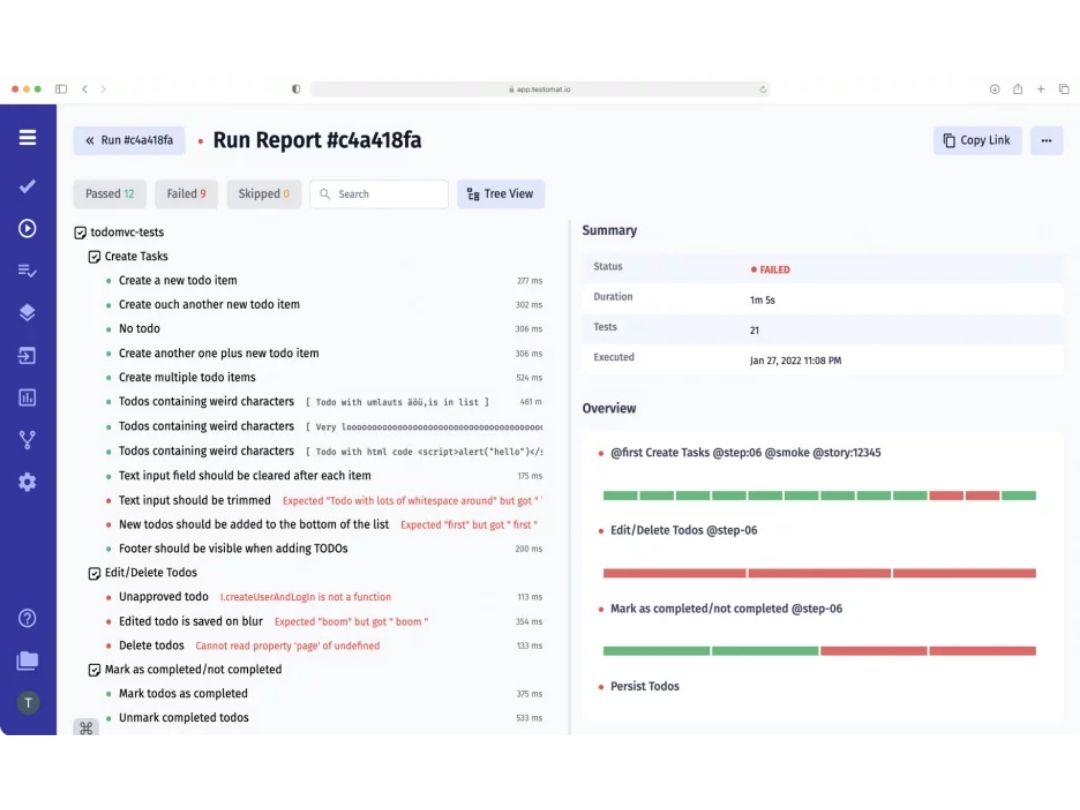Open the settings gear in the sidebar

point(28,482)
